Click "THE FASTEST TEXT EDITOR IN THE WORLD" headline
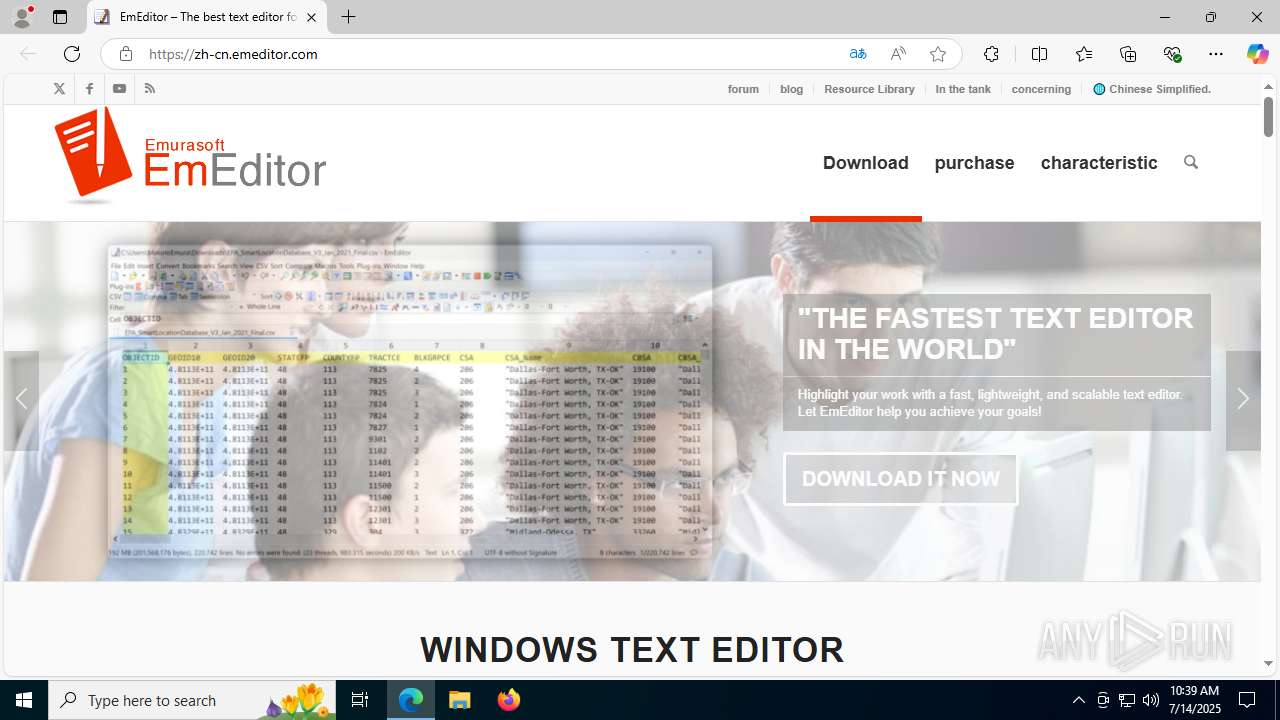 [x=995, y=333]
